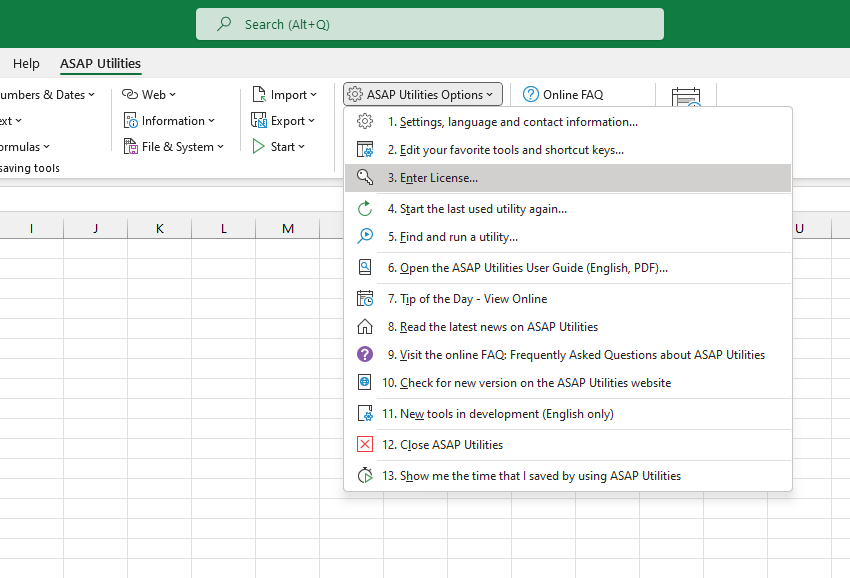This screenshot has height=578, width=850.
Task: Click the Import document icon
Action: coord(259,94)
